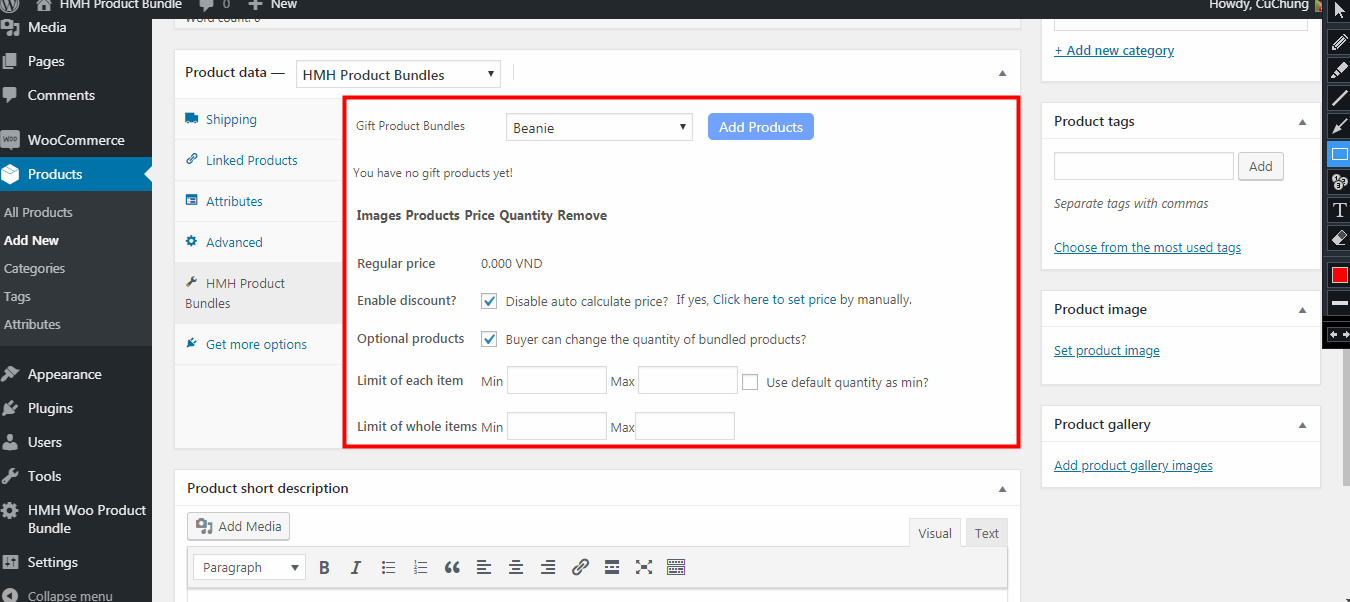Screen dimensions: 1350x602
Task: Open the Advanced product data tab
Action: [x=259, y=242]
